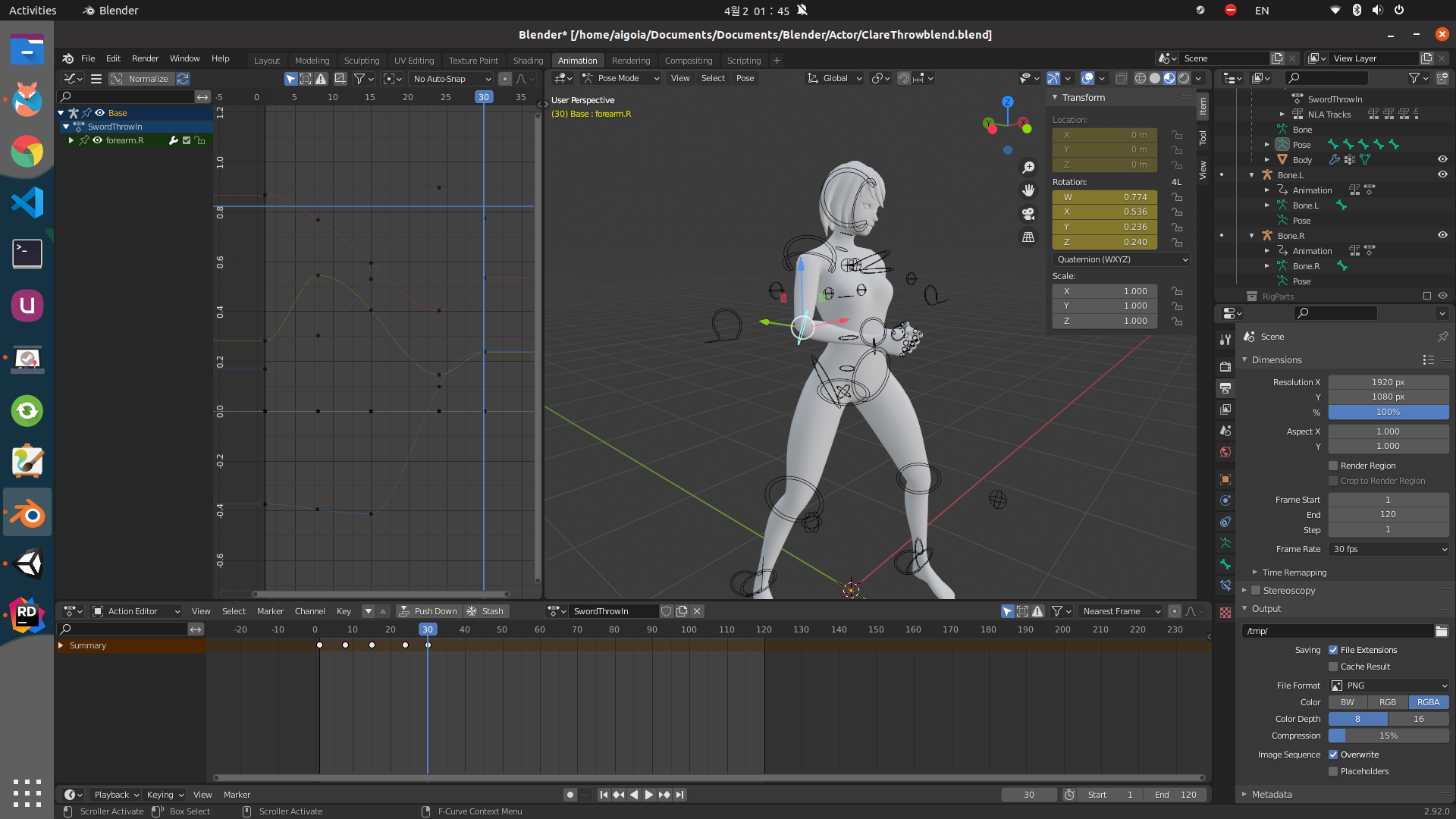The height and width of the screenshot is (819, 1456).
Task: Click the Frame End 120 field
Action: pos(1389,514)
